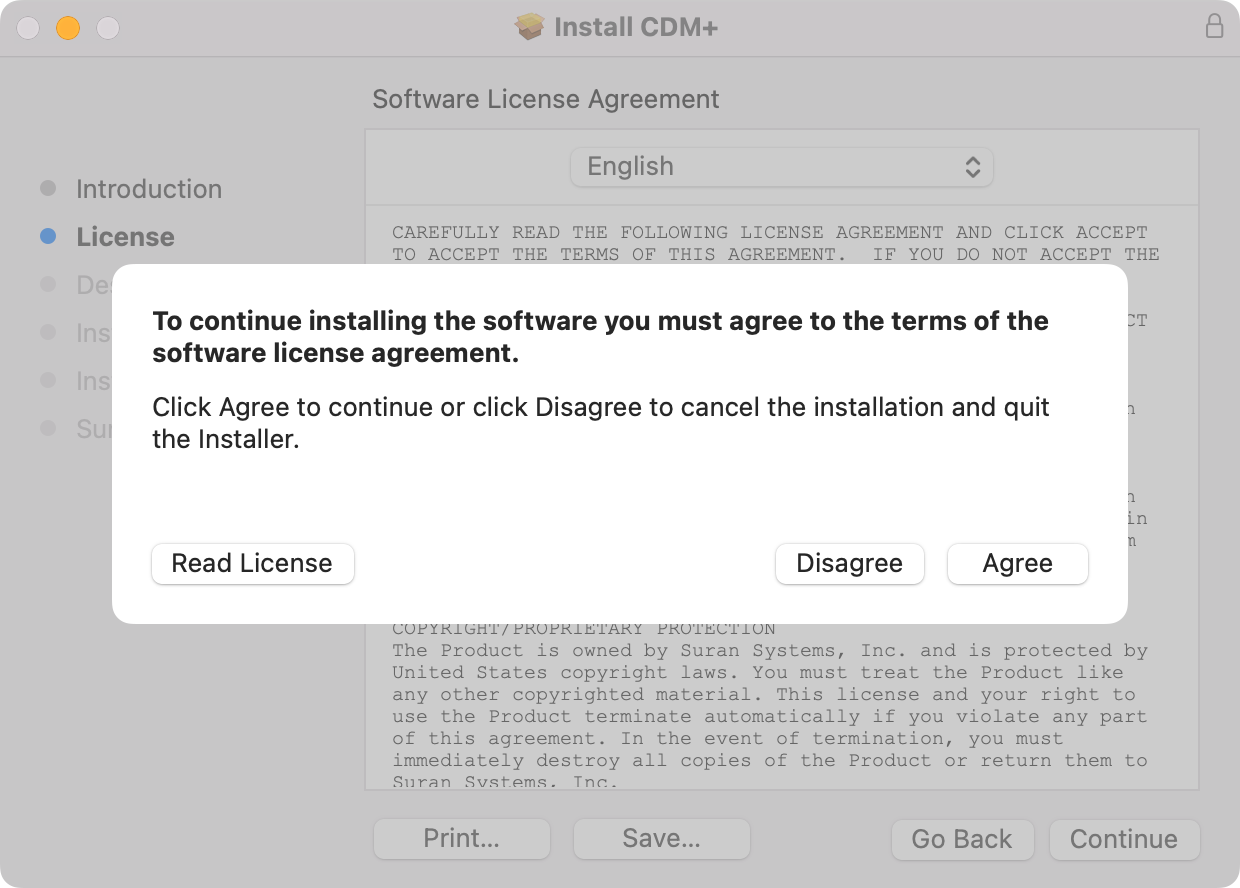Select the Introduction step in the sidebar

click(x=149, y=189)
